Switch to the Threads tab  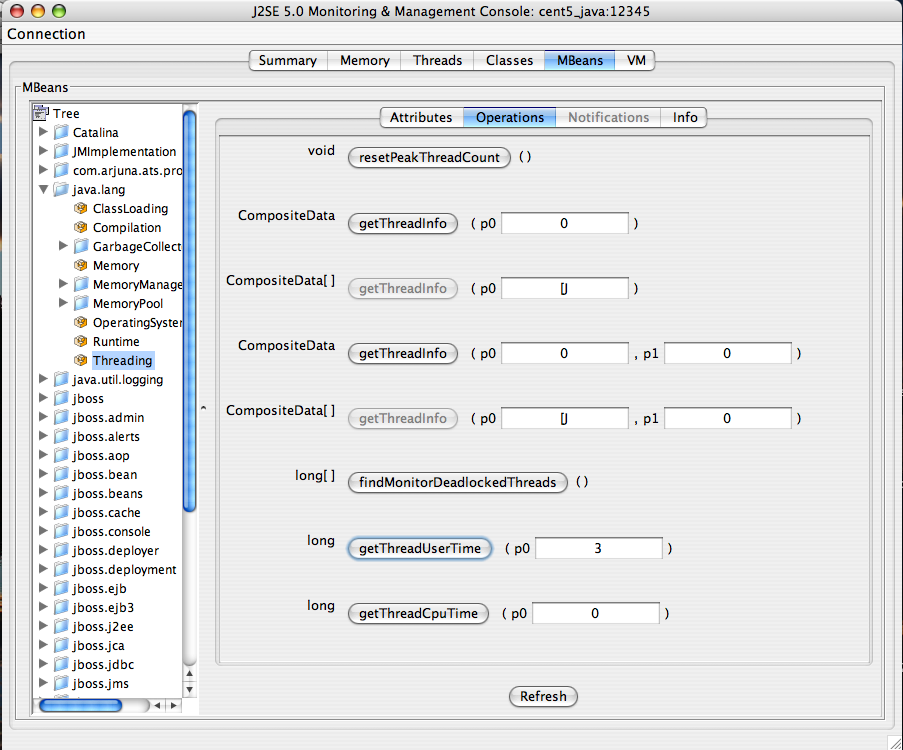point(437,60)
